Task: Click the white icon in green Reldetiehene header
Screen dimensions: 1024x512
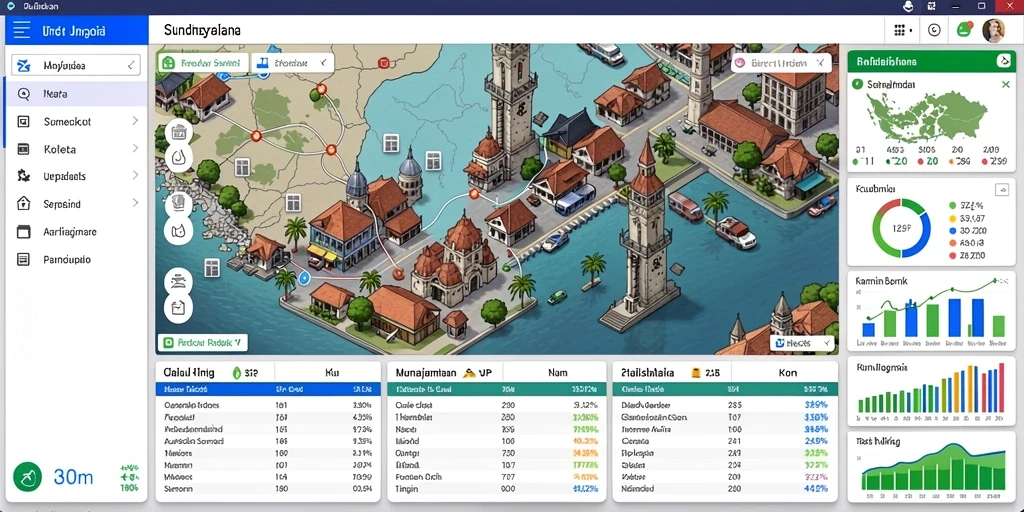Action: tap(1004, 61)
